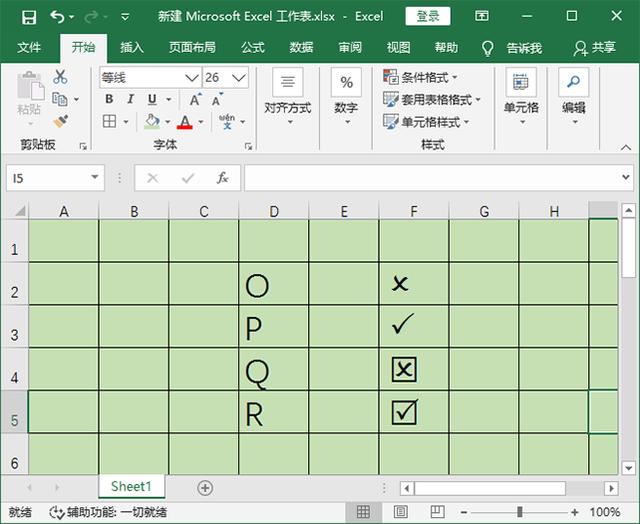Click cell with boxed X mark

click(x=414, y=369)
